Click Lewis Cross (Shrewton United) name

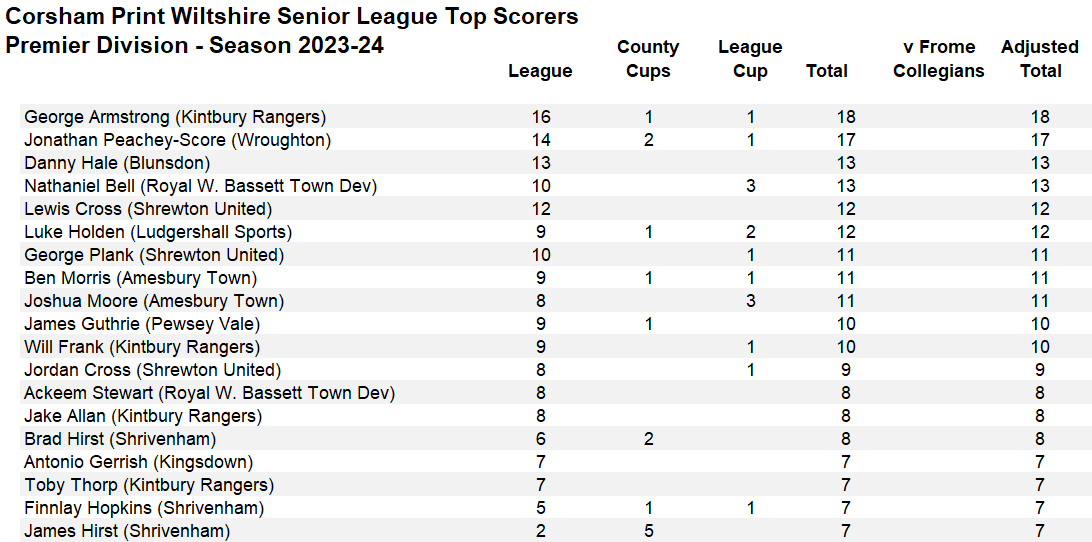[147, 209]
